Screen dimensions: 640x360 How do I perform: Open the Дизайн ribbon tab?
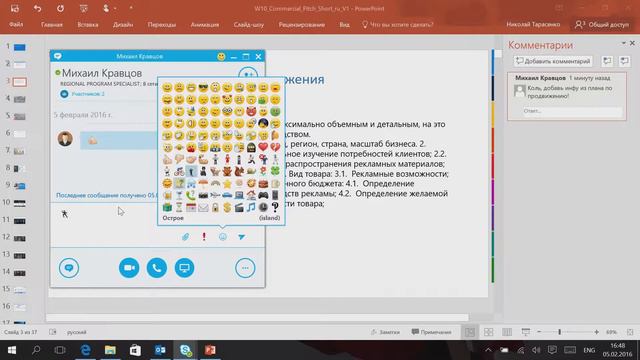pos(123,24)
